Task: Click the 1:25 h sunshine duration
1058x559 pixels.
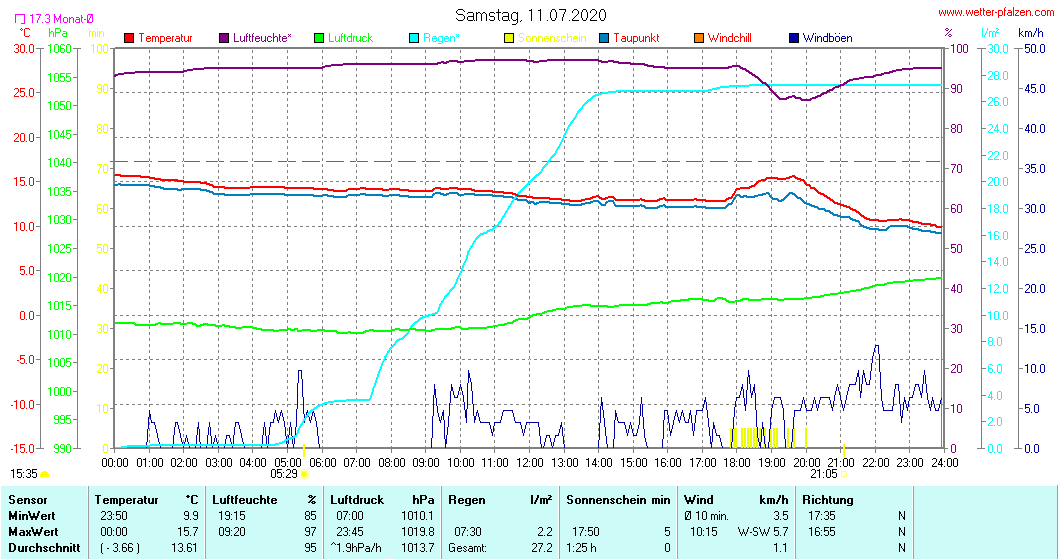Action: (x=582, y=548)
